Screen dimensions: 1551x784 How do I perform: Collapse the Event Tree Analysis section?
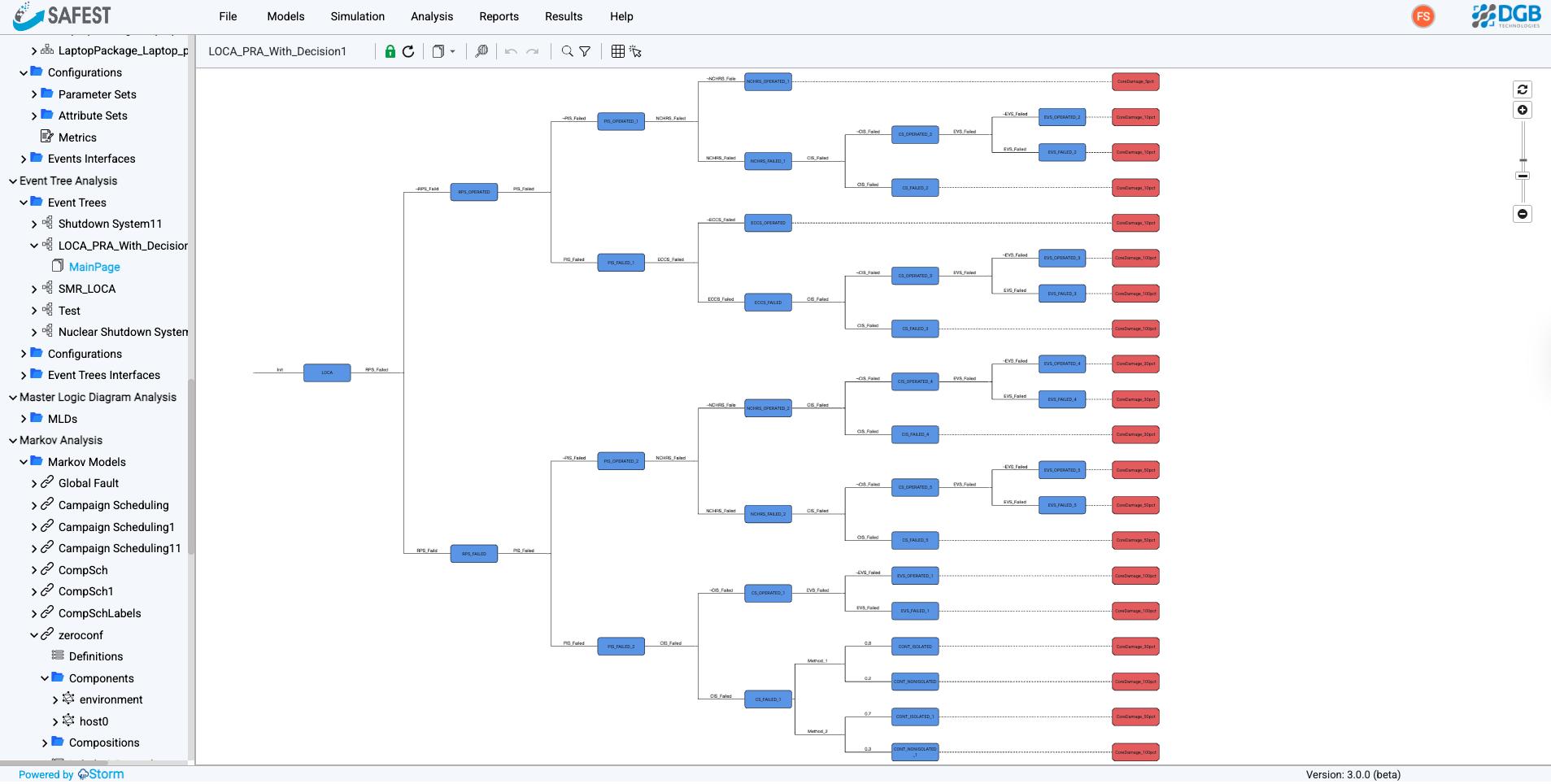tap(13, 181)
